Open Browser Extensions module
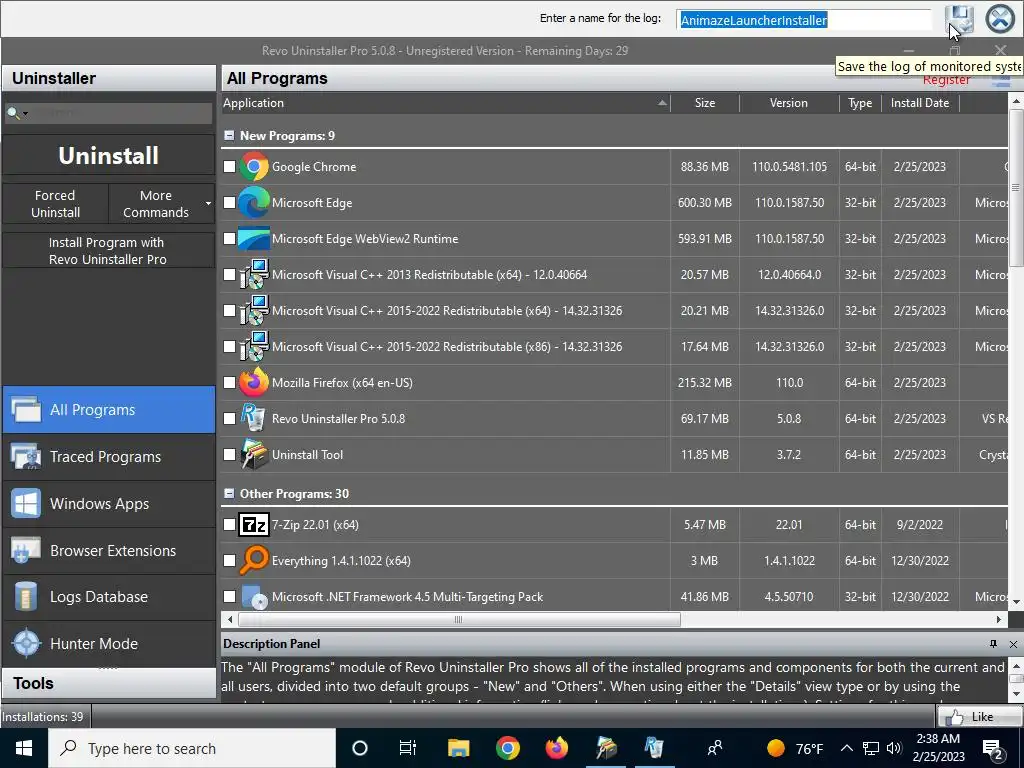This screenshot has height=768, width=1024. [x=108, y=551]
